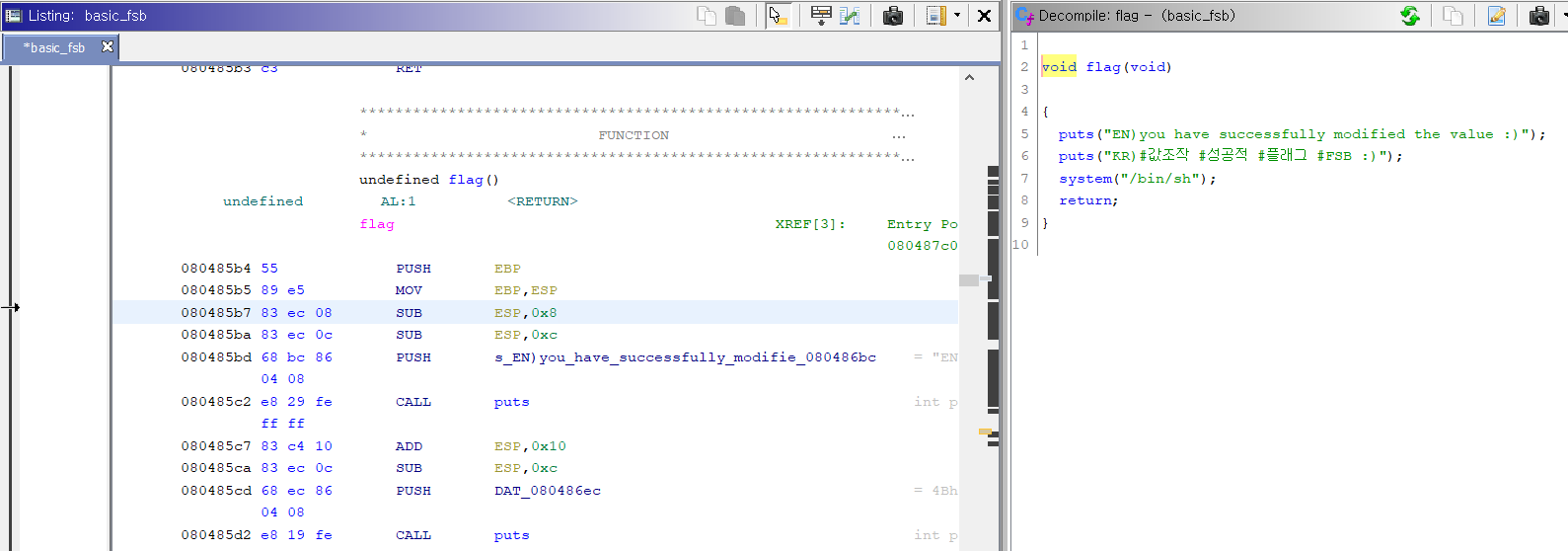Click the Decompile copy icon
The height and width of the screenshot is (551, 1568).
(x=1454, y=16)
